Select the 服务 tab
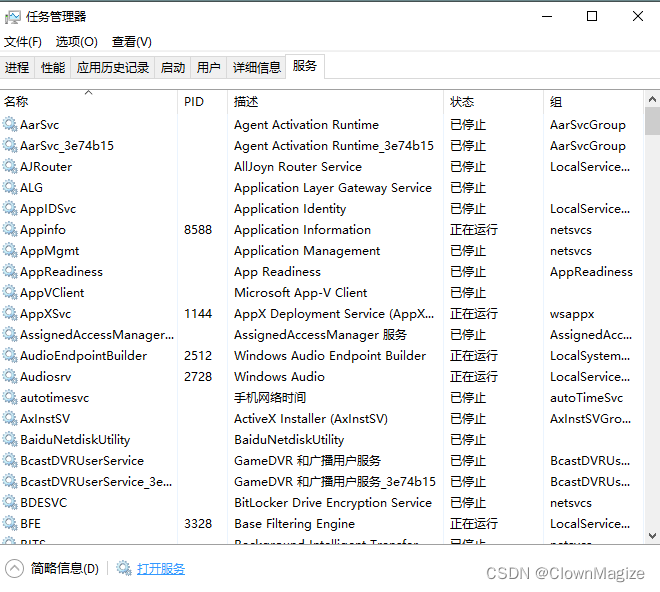Screen dimensions: 660x592 click(x=305, y=66)
